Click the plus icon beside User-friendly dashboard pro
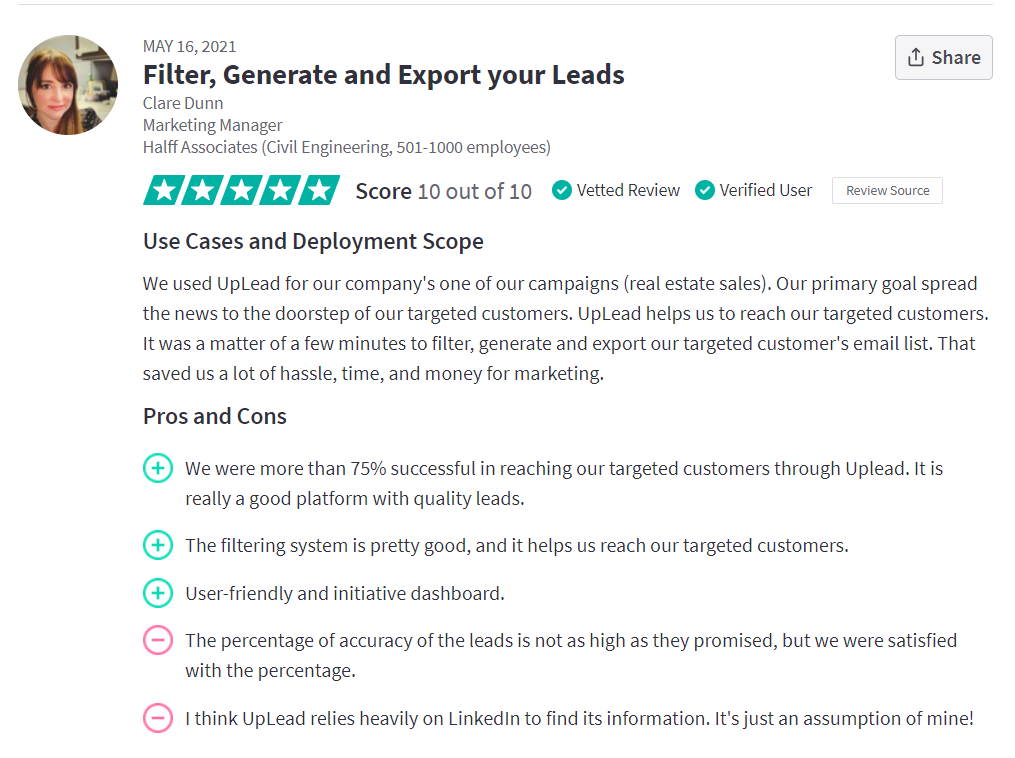This screenshot has width=1015, height=758. point(158,593)
